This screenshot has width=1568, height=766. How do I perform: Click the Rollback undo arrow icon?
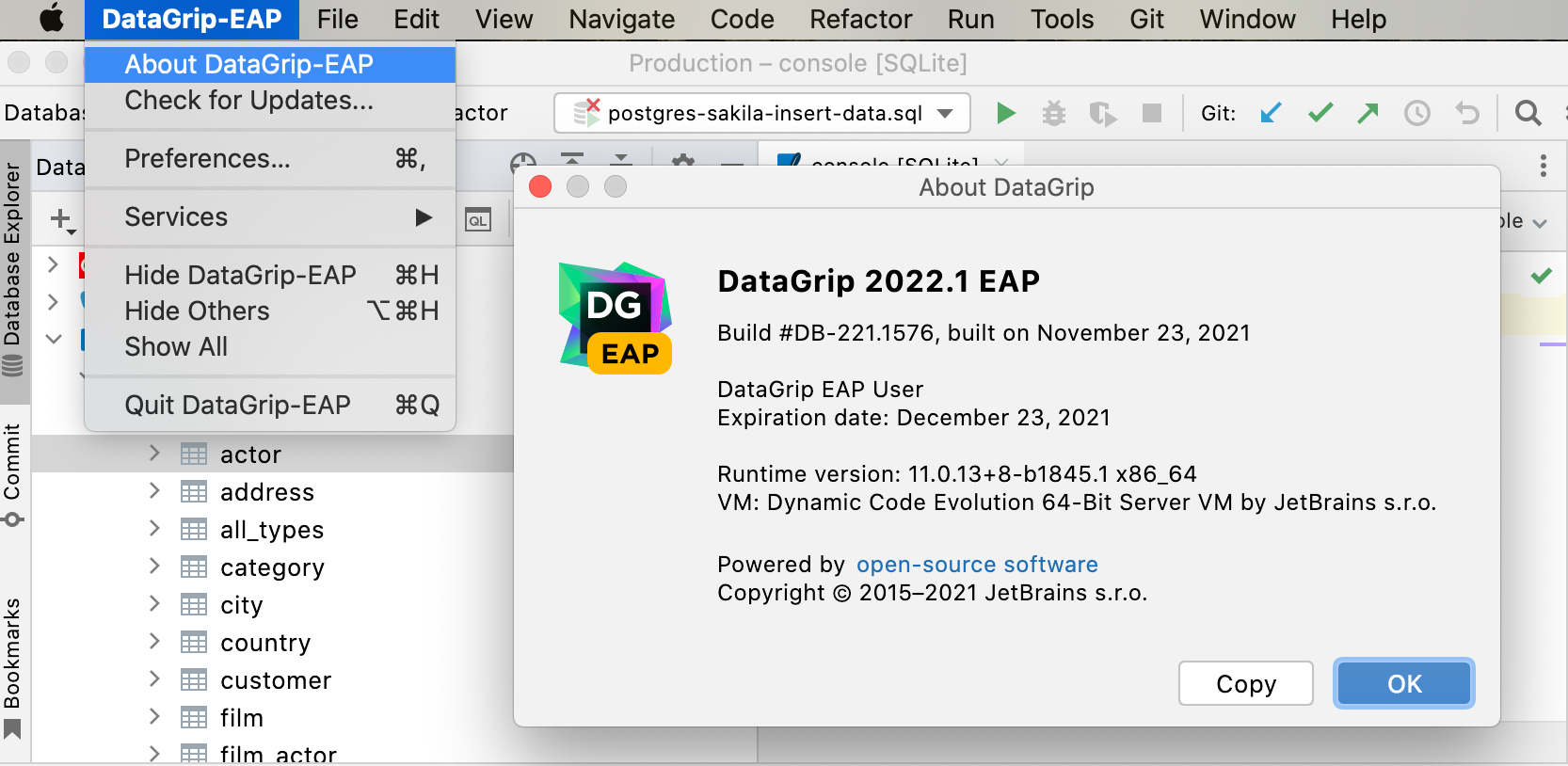click(1466, 114)
